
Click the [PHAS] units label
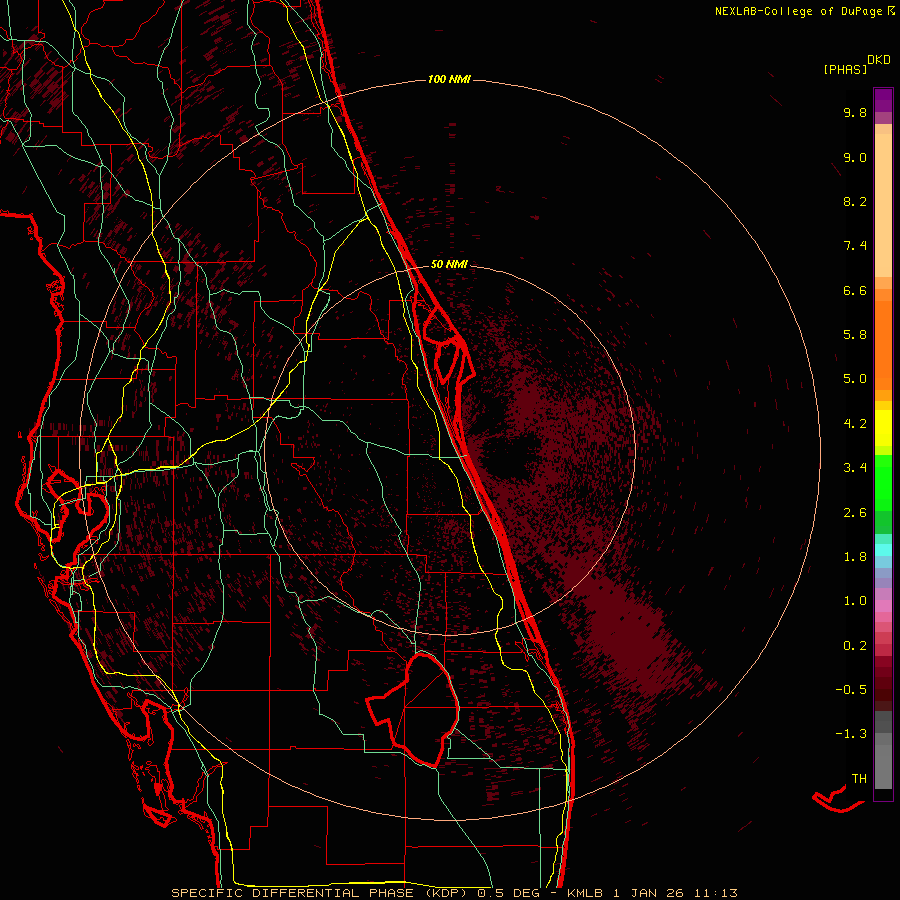coord(845,69)
